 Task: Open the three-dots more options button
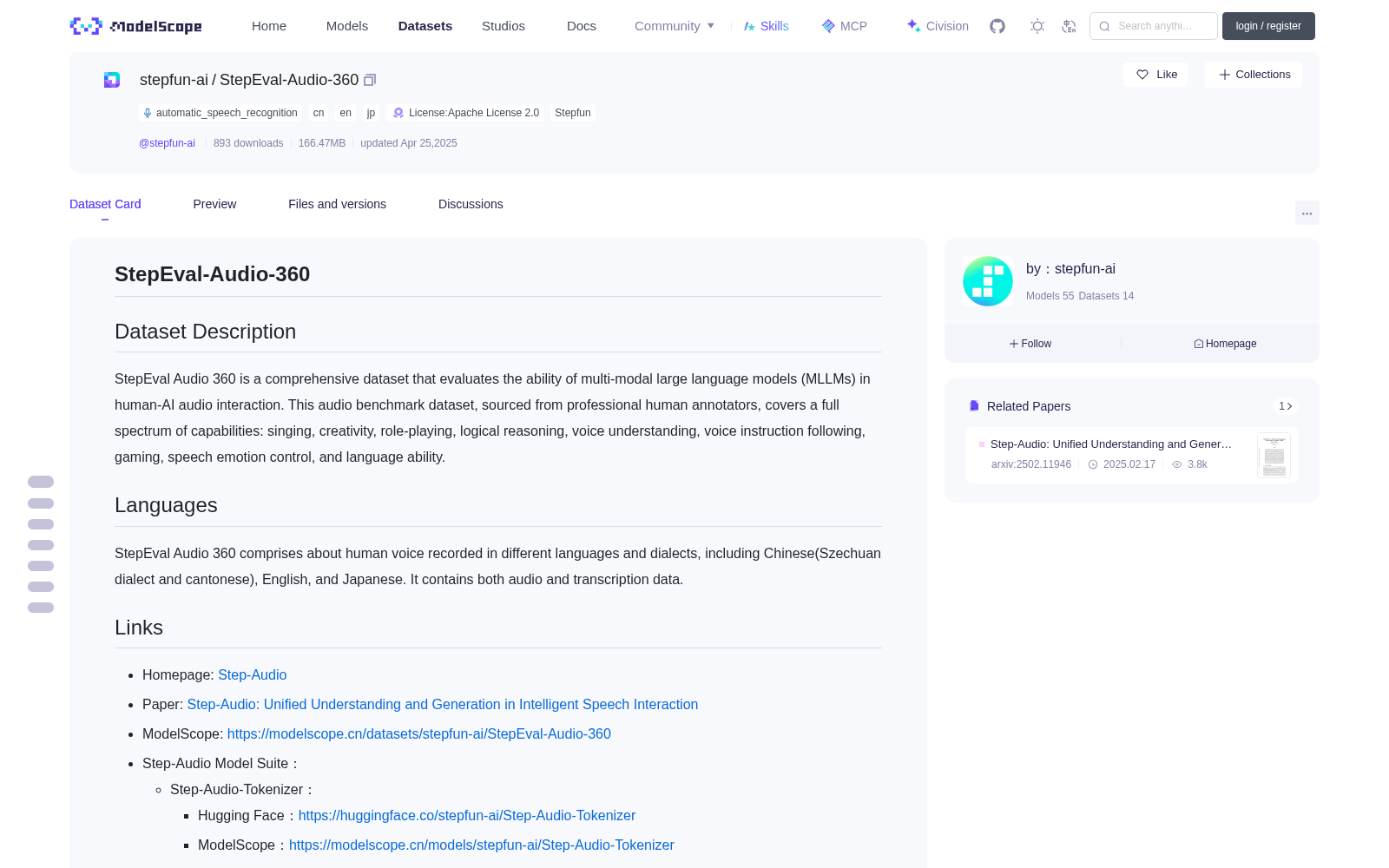[x=1307, y=213]
